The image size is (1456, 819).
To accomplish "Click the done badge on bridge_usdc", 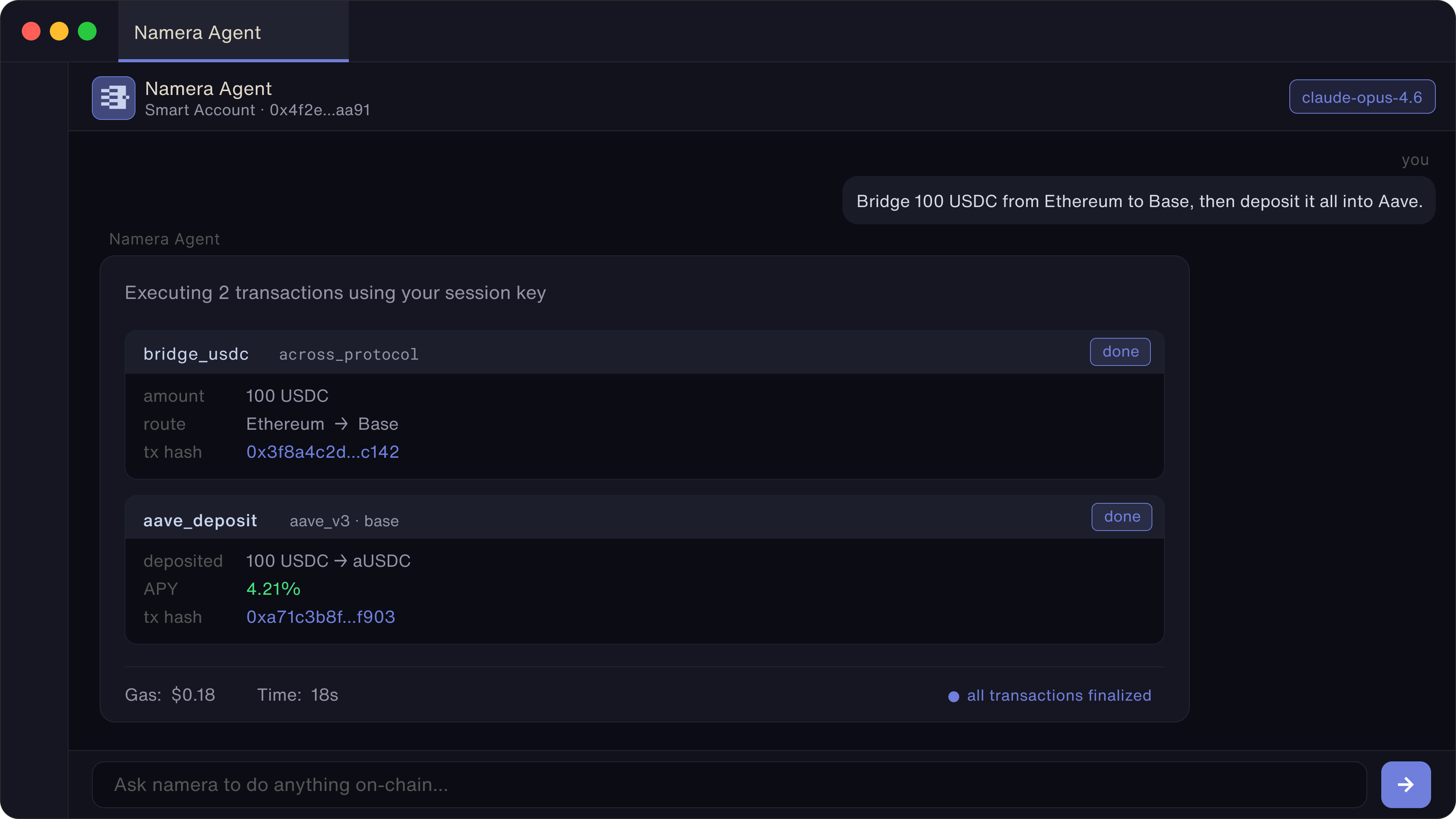I will (x=1120, y=352).
